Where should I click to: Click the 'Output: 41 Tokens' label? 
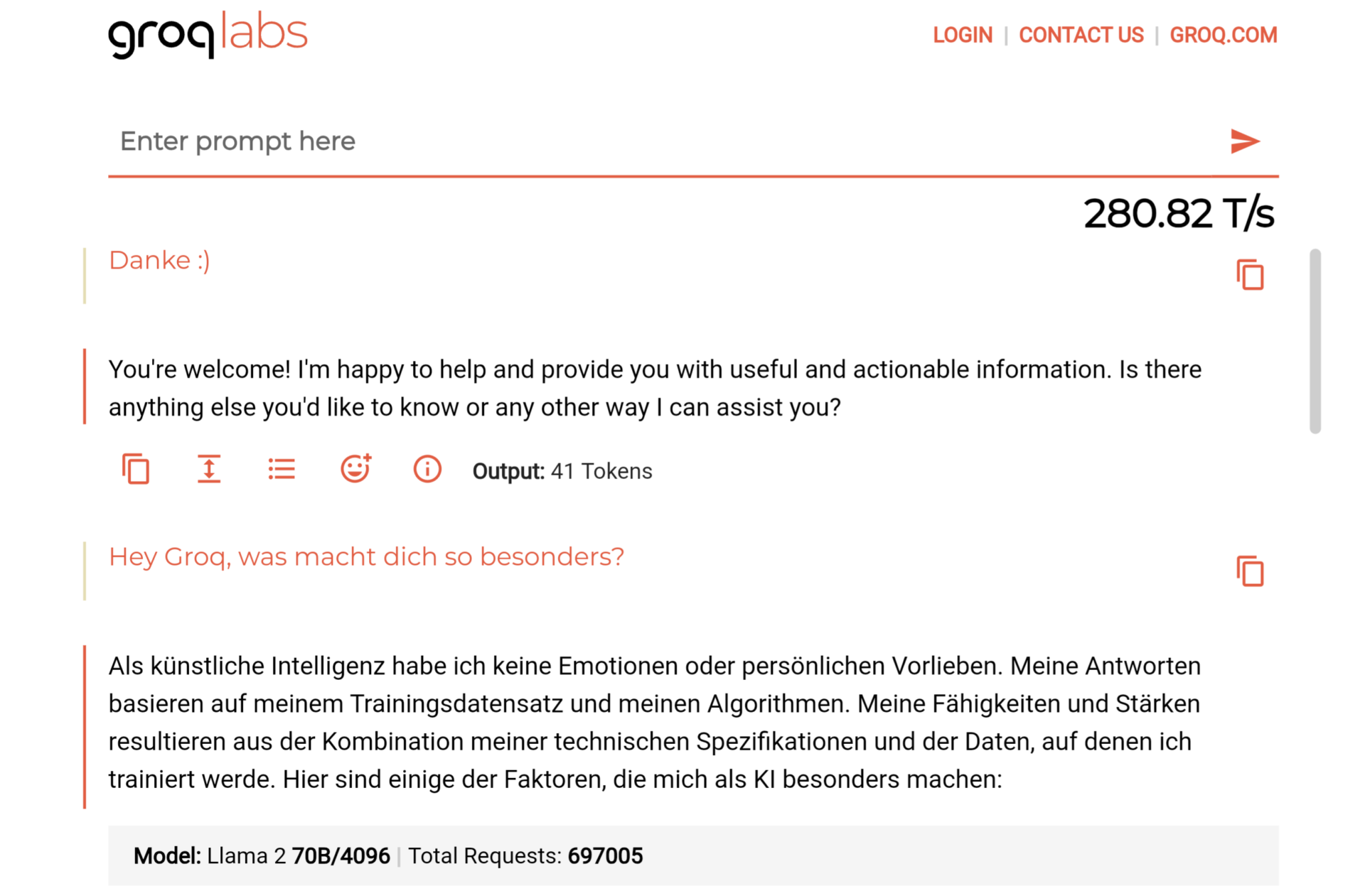[562, 471]
